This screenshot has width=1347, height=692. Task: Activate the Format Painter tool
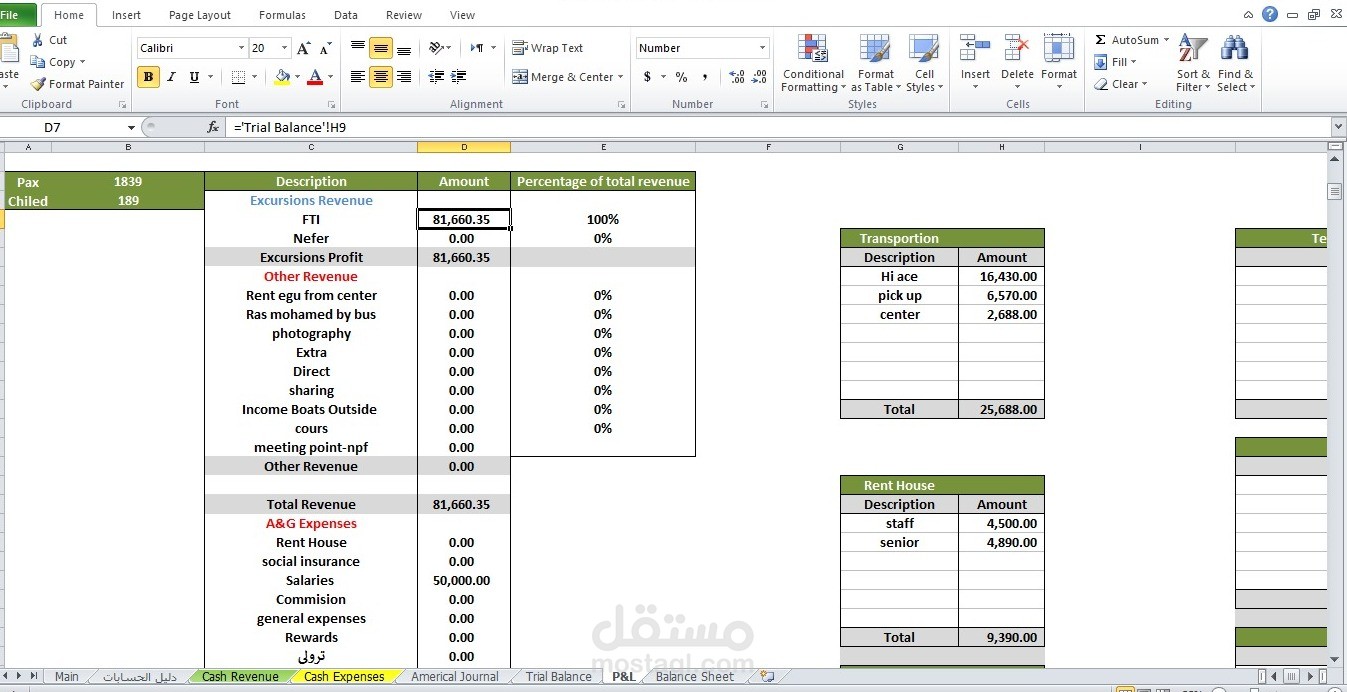click(x=77, y=84)
